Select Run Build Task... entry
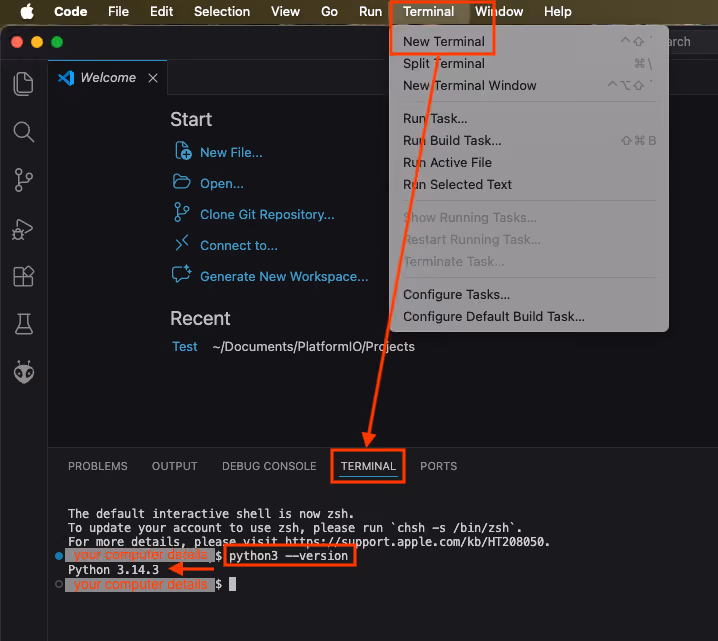The width and height of the screenshot is (718, 641). (x=528, y=141)
